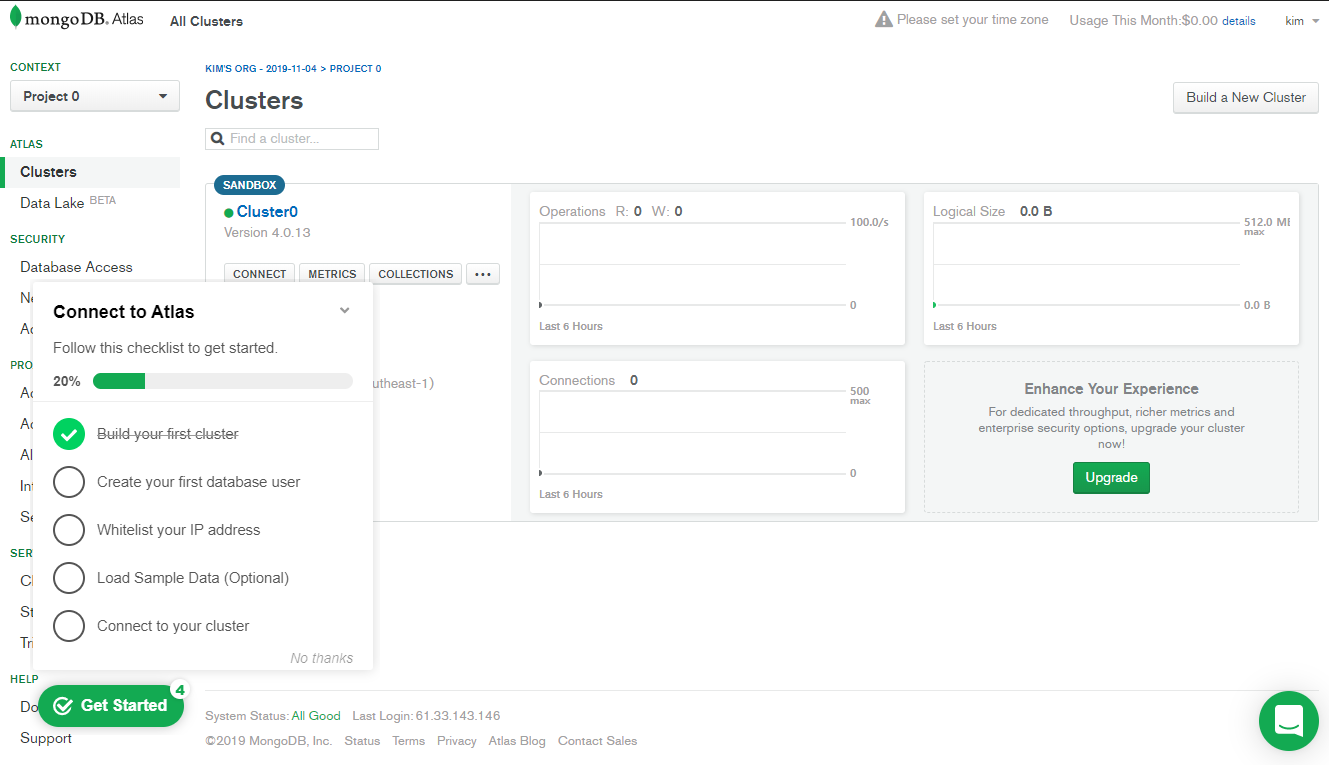
Task: Click the MongoDB Atlas leaf logo
Action: 15,18
